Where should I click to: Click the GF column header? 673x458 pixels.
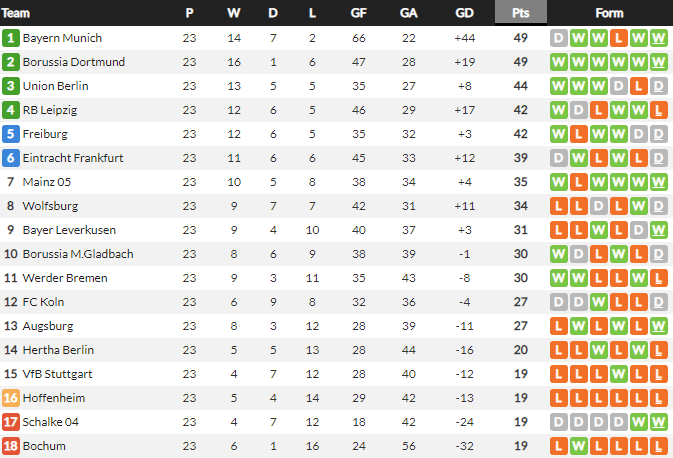[359, 13]
